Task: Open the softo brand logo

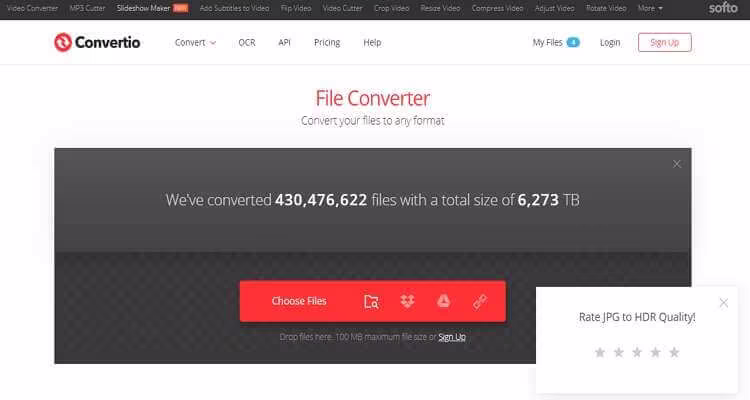Action: click(723, 8)
